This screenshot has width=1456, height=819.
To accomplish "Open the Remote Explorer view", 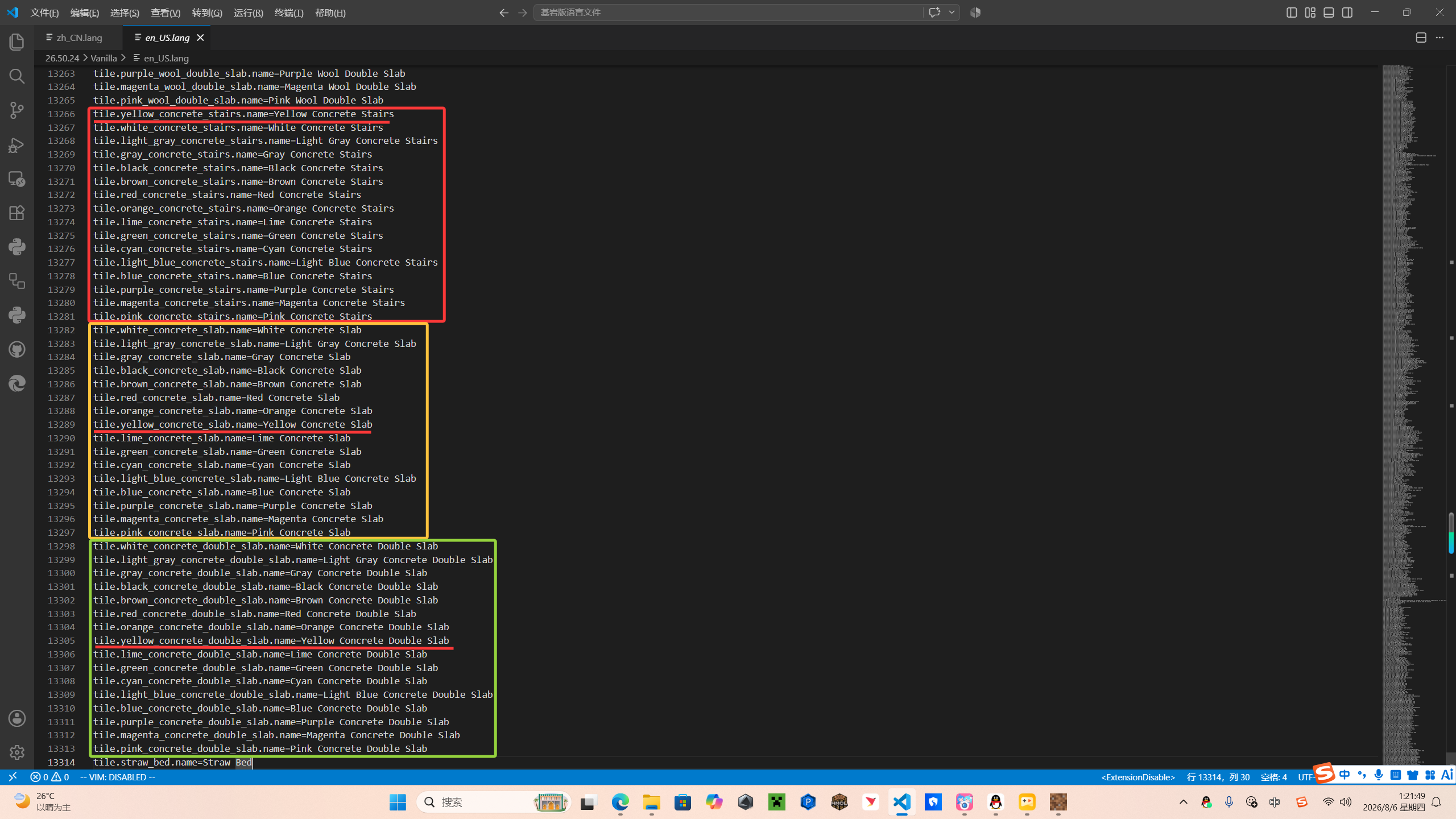I will tap(17, 179).
